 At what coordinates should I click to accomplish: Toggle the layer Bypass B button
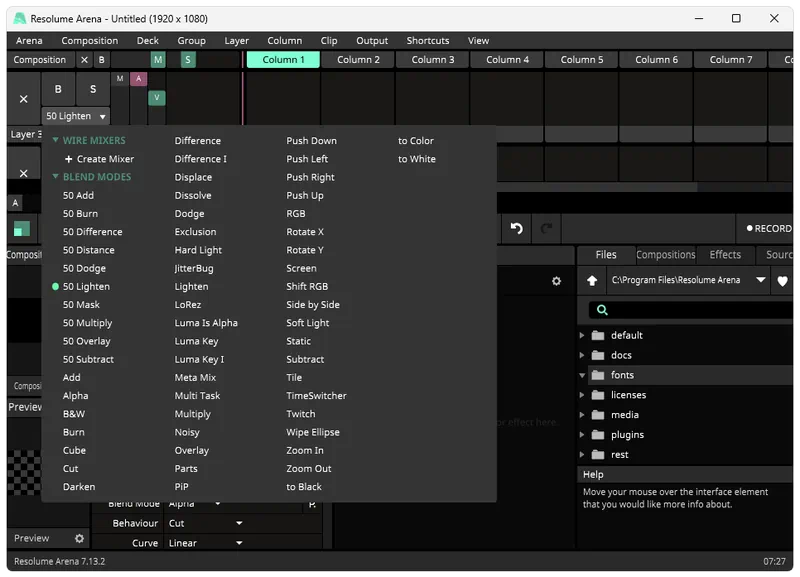pyautogui.click(x=58, y=89)
